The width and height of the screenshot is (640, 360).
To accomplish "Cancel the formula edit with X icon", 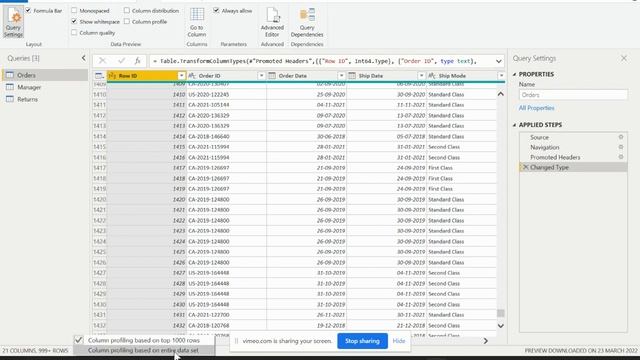I will 102,61.
